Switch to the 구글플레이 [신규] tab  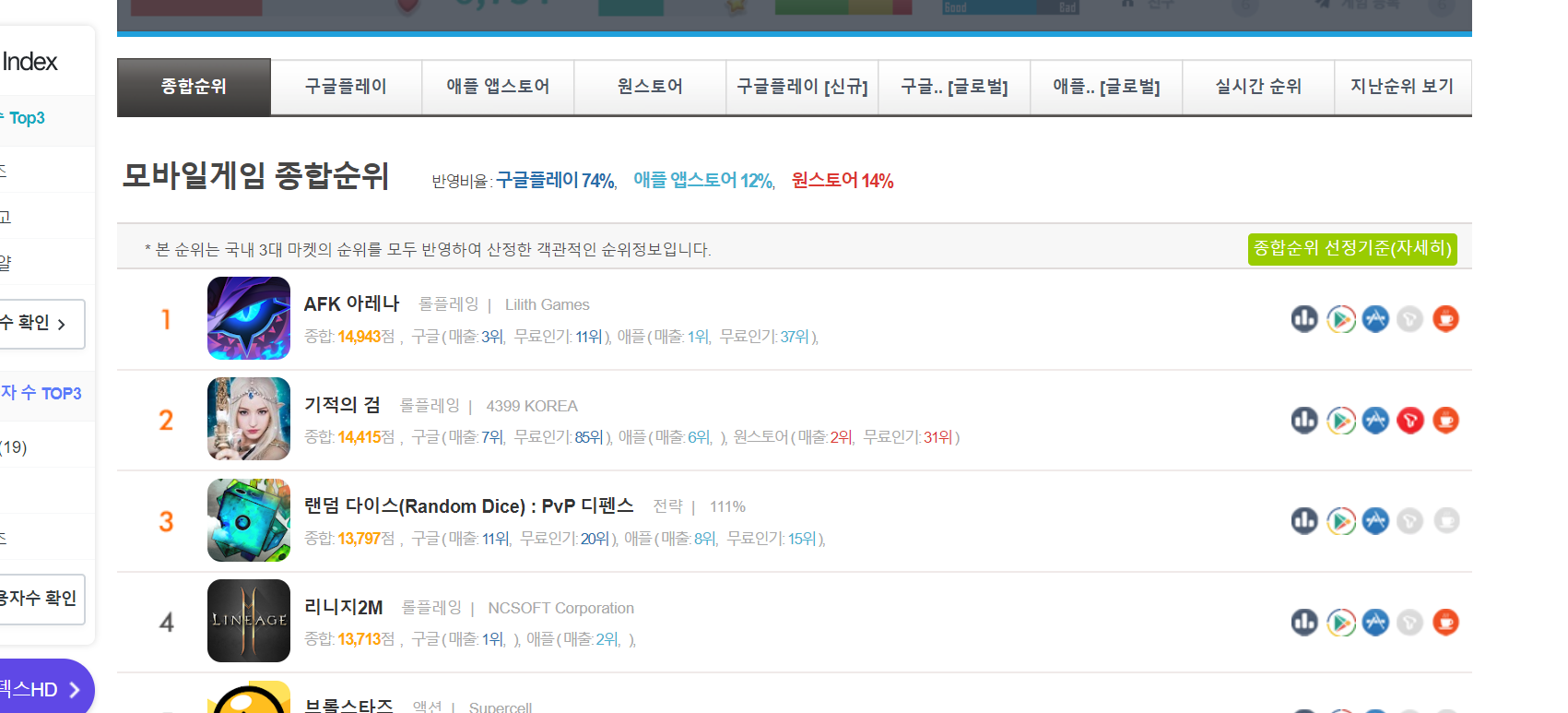(802, 87)
